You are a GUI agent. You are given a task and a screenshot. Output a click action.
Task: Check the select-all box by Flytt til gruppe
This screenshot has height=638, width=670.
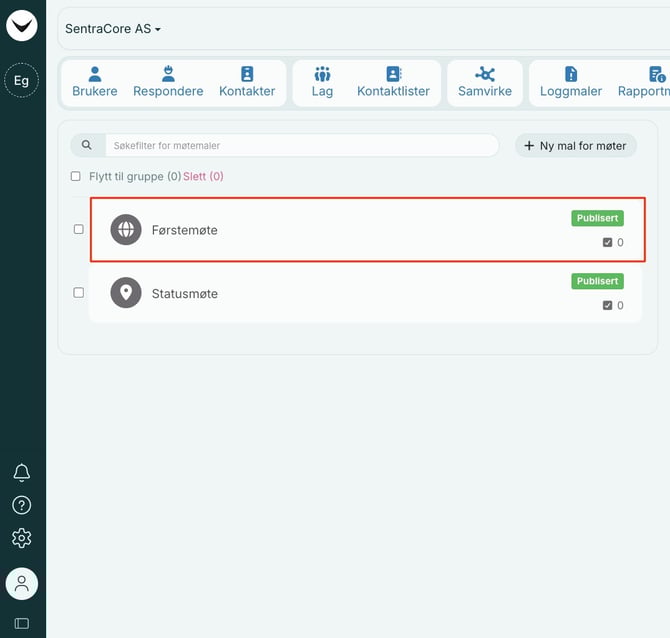(x=76, y=176)
